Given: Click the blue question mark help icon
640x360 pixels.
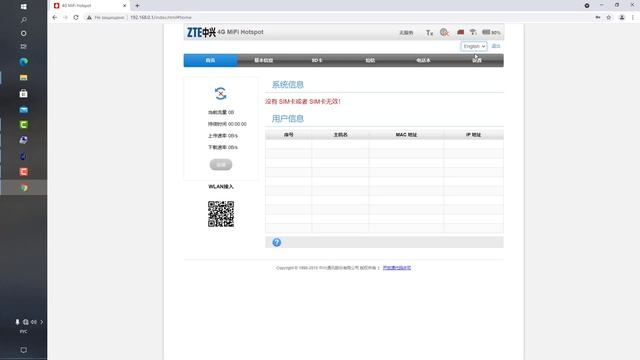Looking at the screenshot, I should point(277,242).
